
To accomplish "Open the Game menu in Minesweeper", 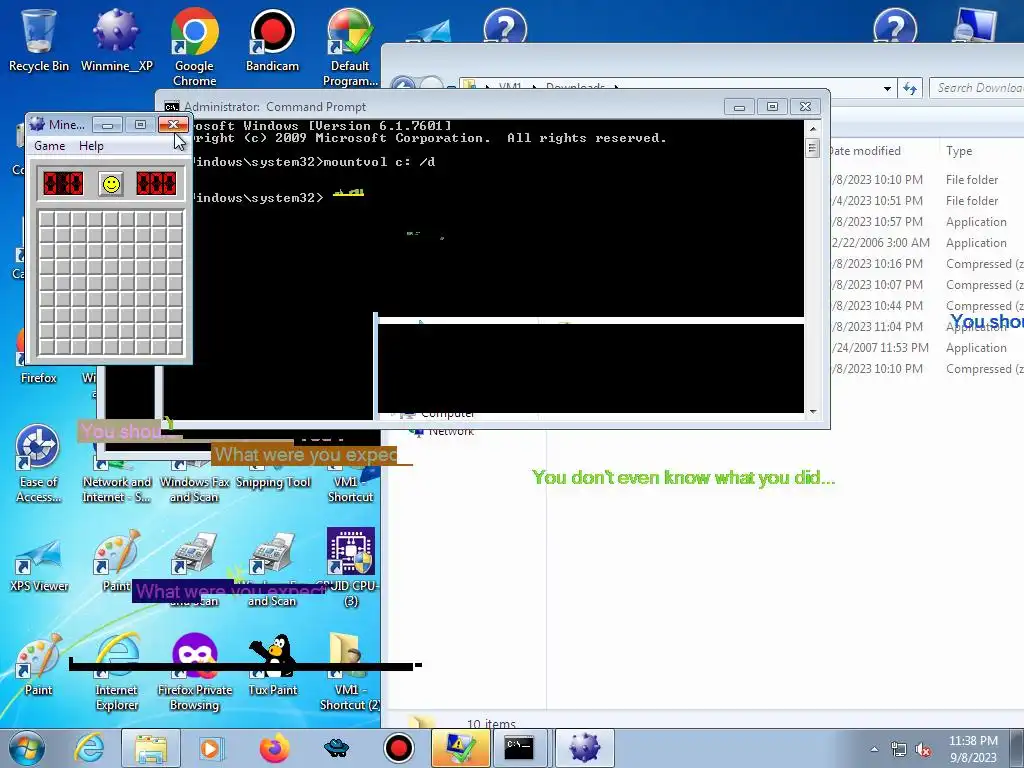I will (50, 146).
